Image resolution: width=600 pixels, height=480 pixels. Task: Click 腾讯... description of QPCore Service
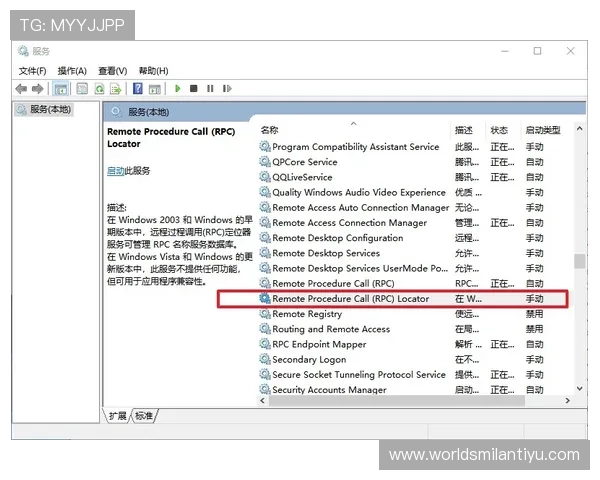point(466,162)
